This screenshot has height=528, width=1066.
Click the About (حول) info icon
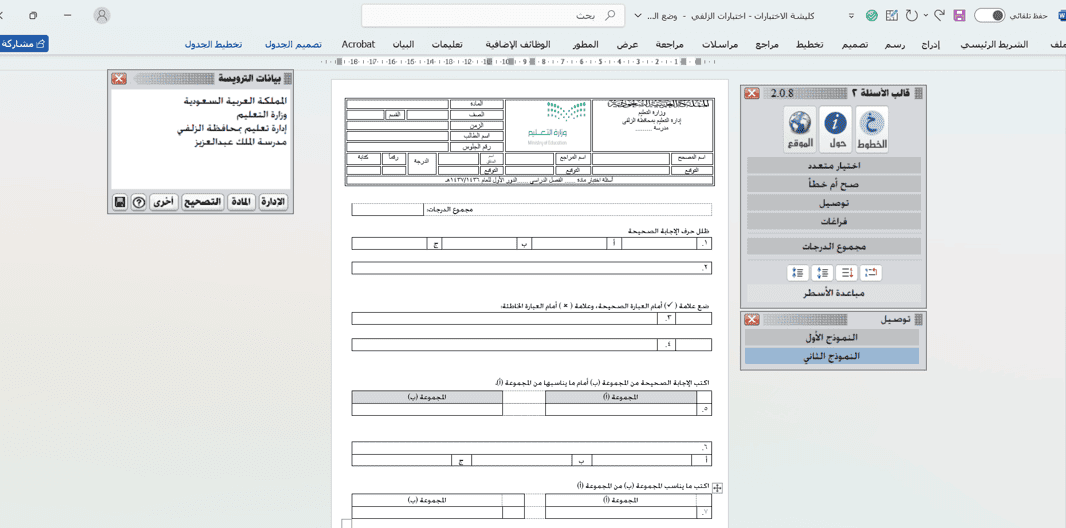point(836,130)
